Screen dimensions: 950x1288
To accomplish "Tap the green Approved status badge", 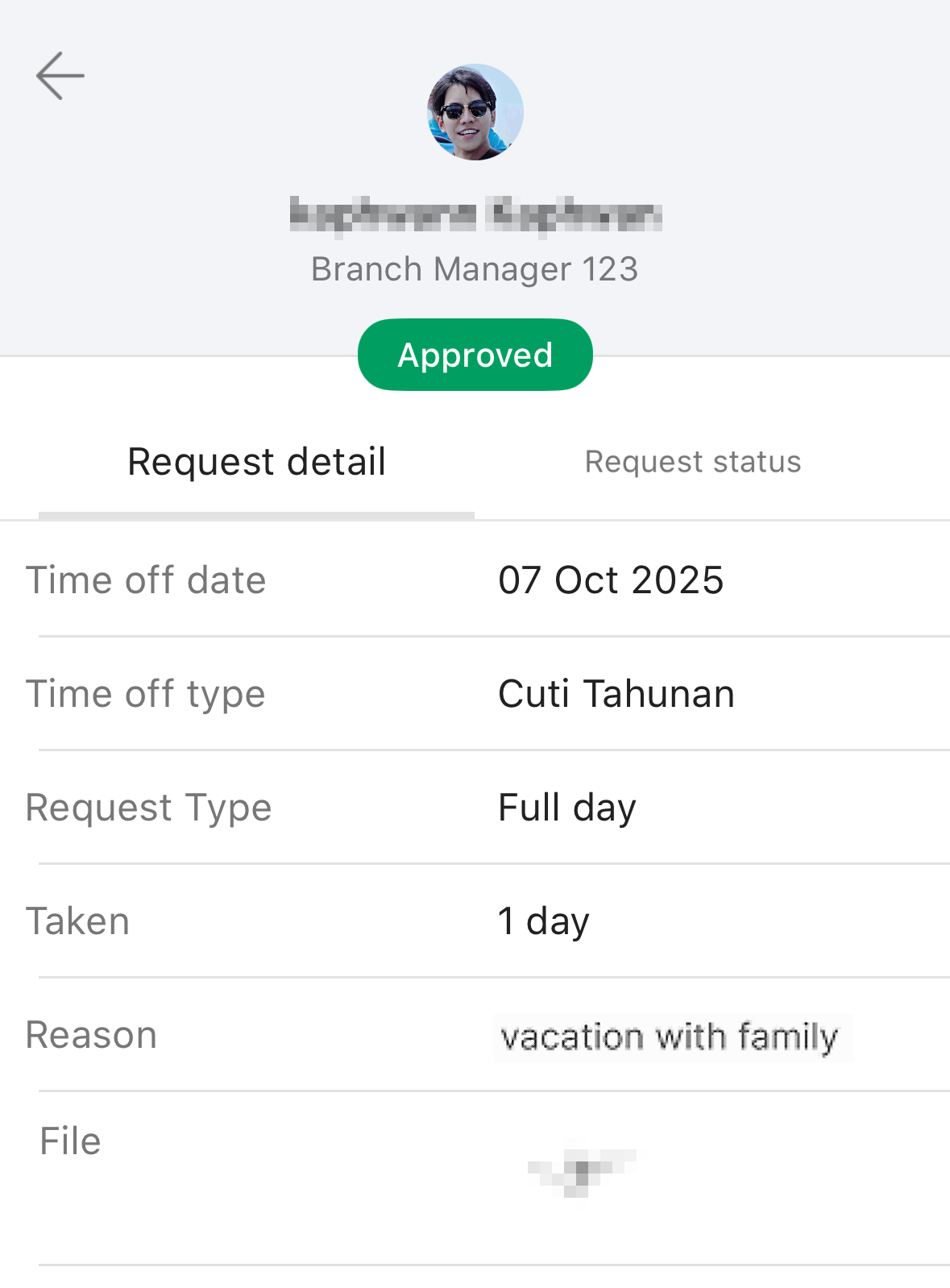I will point(475,355).
